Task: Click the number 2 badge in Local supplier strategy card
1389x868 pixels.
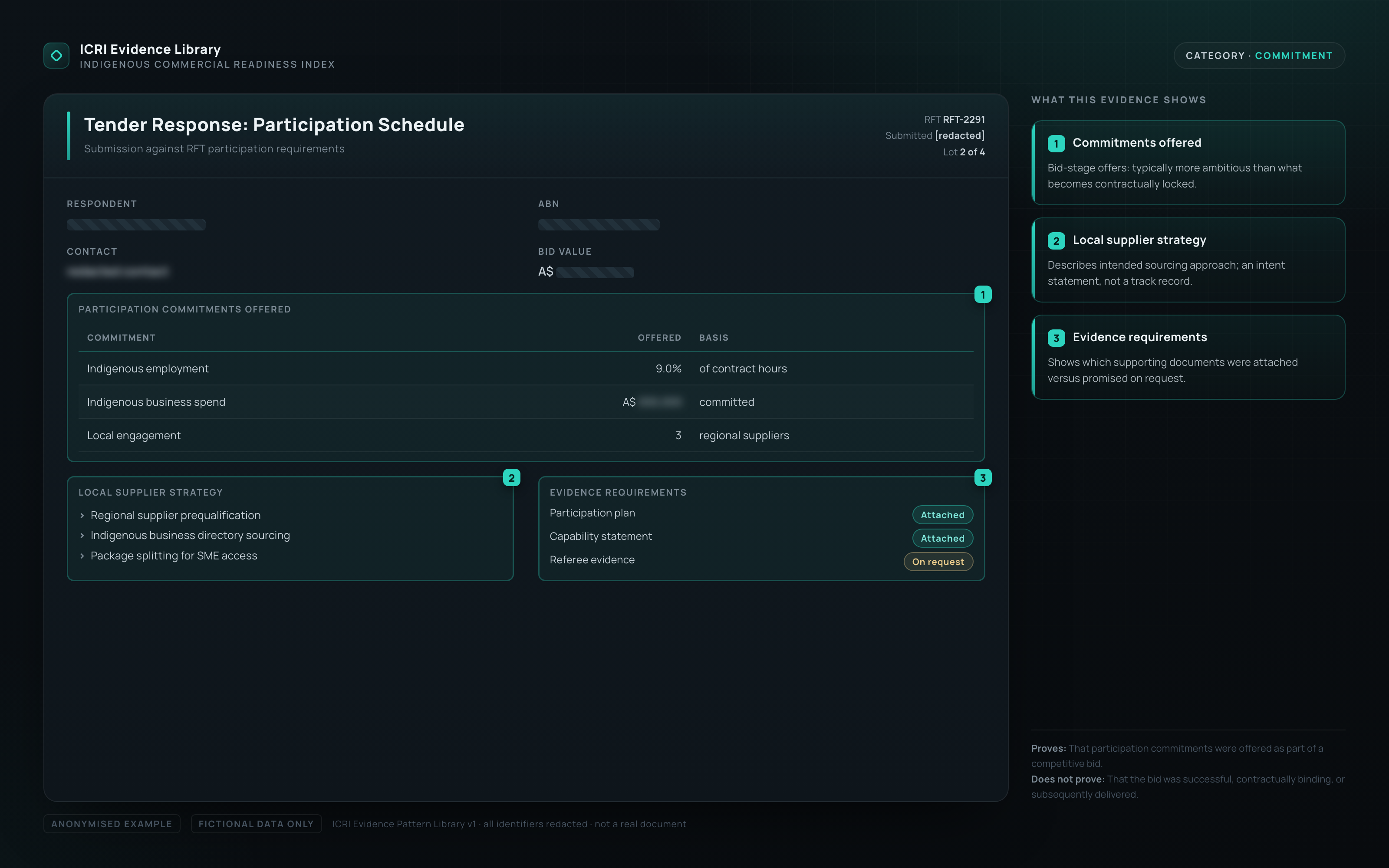Action: (x=1056, y=240)
